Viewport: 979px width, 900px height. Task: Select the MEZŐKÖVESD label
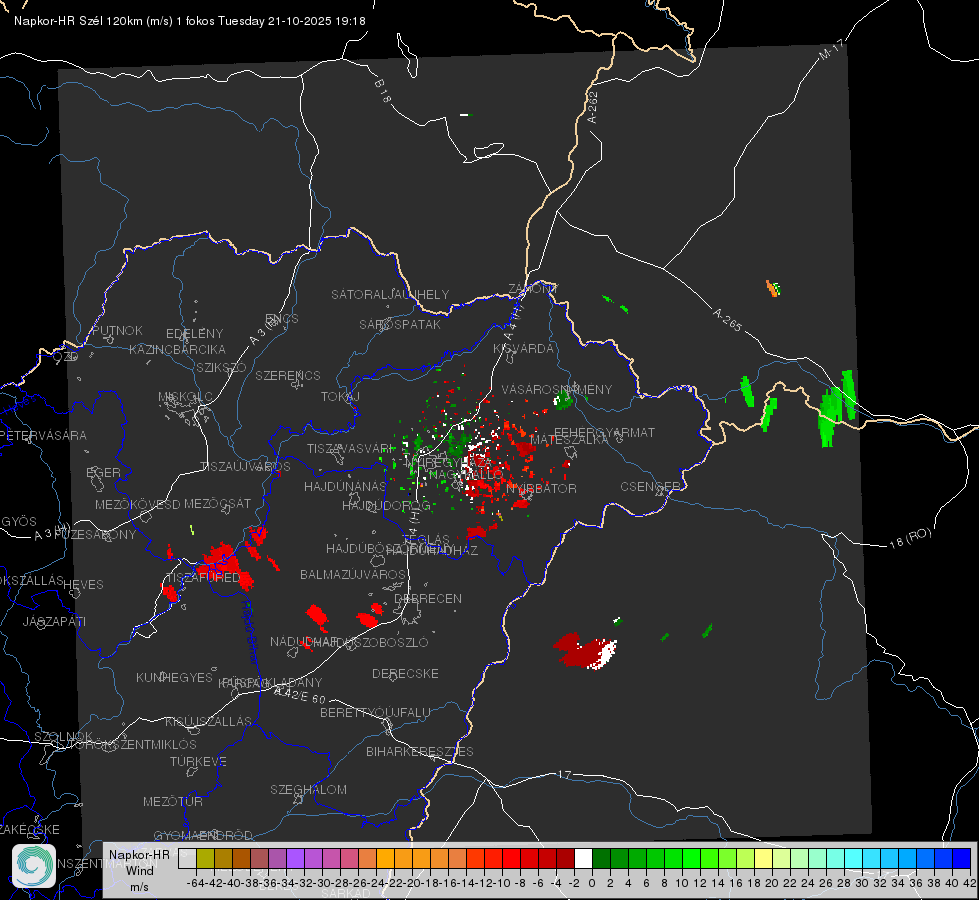tap(138, 505)
